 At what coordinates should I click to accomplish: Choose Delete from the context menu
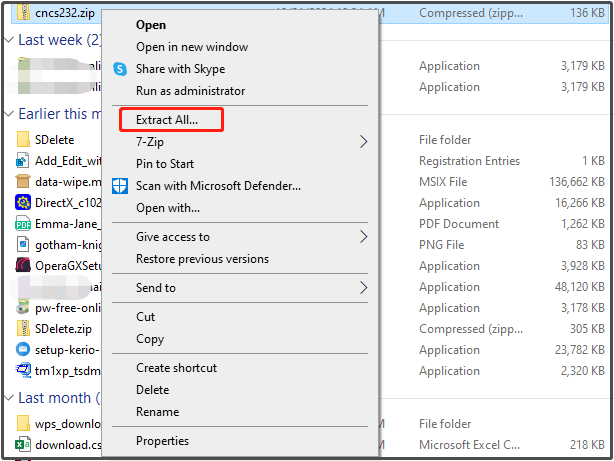[x=153, y=390]
